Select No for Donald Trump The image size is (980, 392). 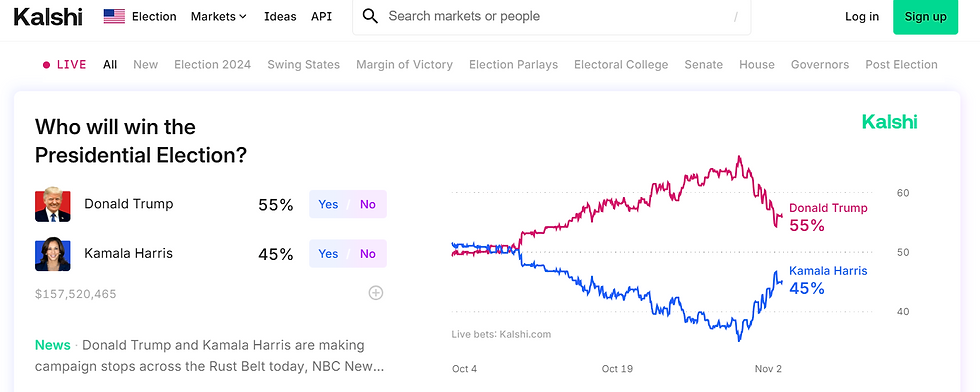click(x=368, y=204)
